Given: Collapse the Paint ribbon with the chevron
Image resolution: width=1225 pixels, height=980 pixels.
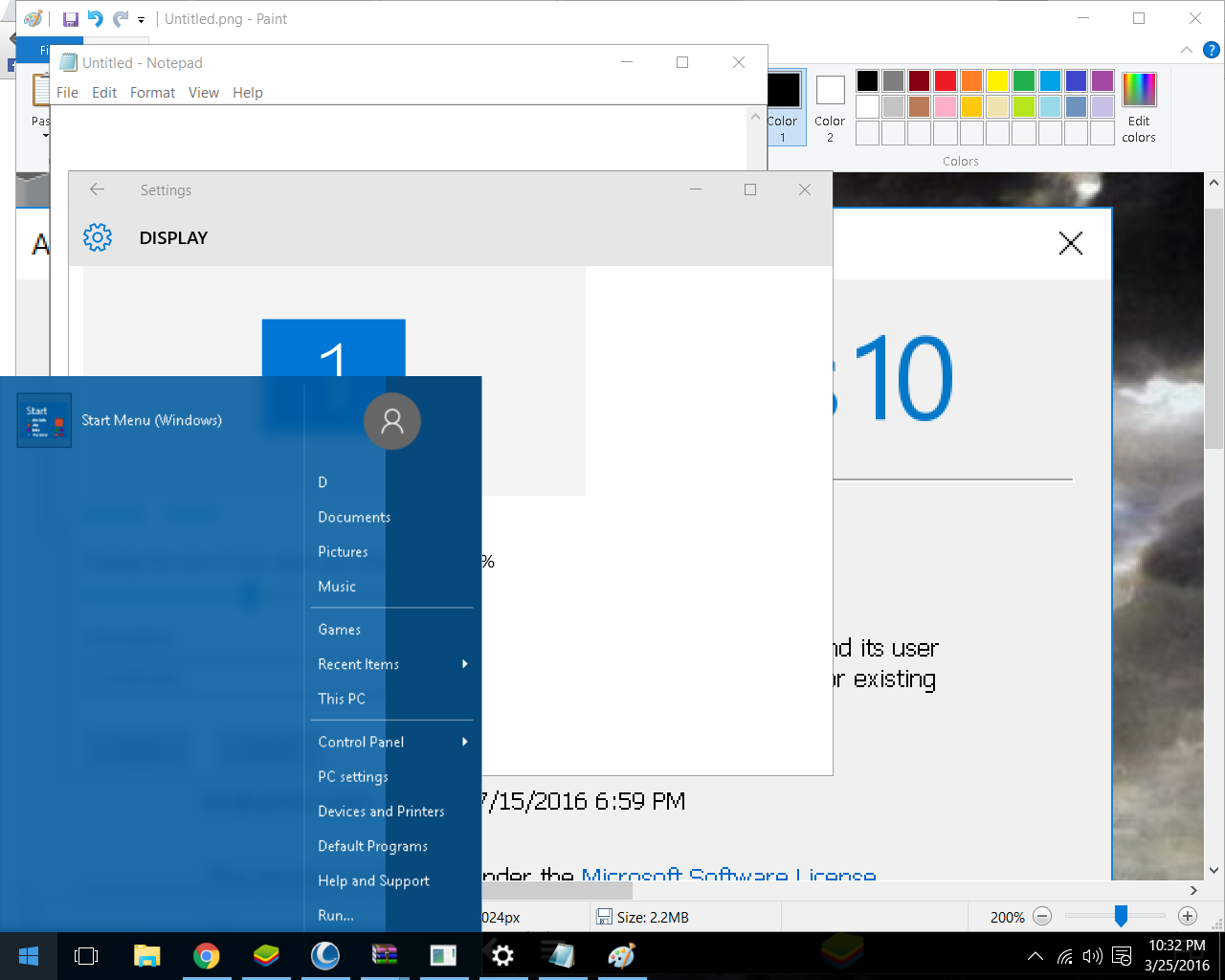Looking at the screenshot, I should click(x=1187, y=50).
